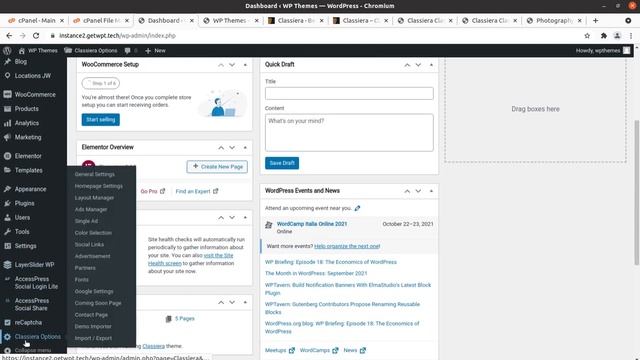Screen dimensions: 640x360
Task: Focus the What's on your mind content box
Action: coord(349,133)
